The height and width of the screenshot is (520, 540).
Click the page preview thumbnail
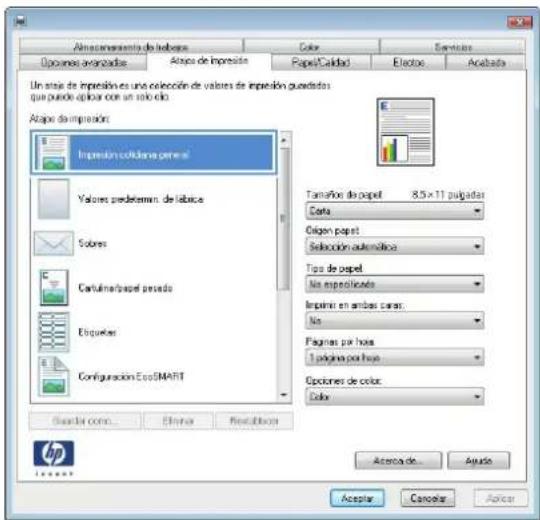pos(405,132)
